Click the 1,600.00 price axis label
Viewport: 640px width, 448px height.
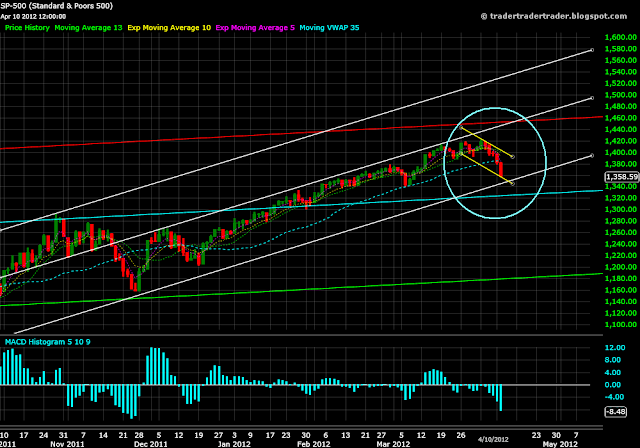click(620, 37)
